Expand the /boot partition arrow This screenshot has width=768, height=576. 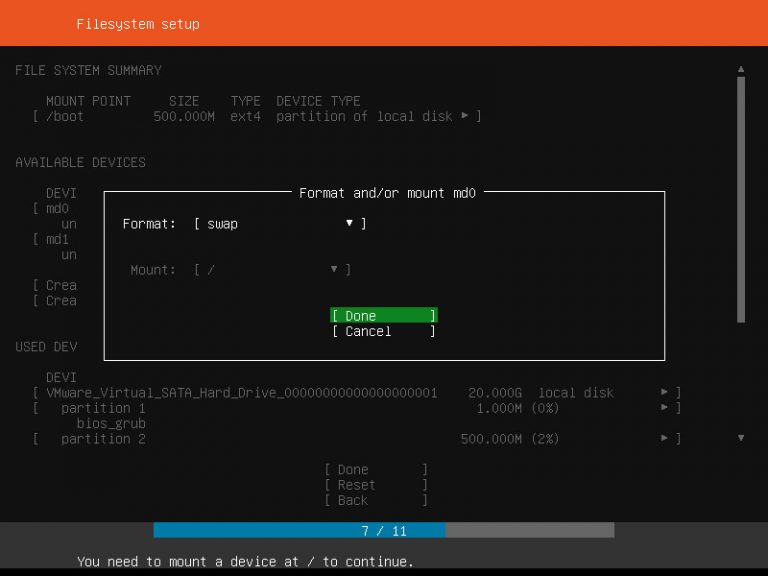[x=464, y=116]
